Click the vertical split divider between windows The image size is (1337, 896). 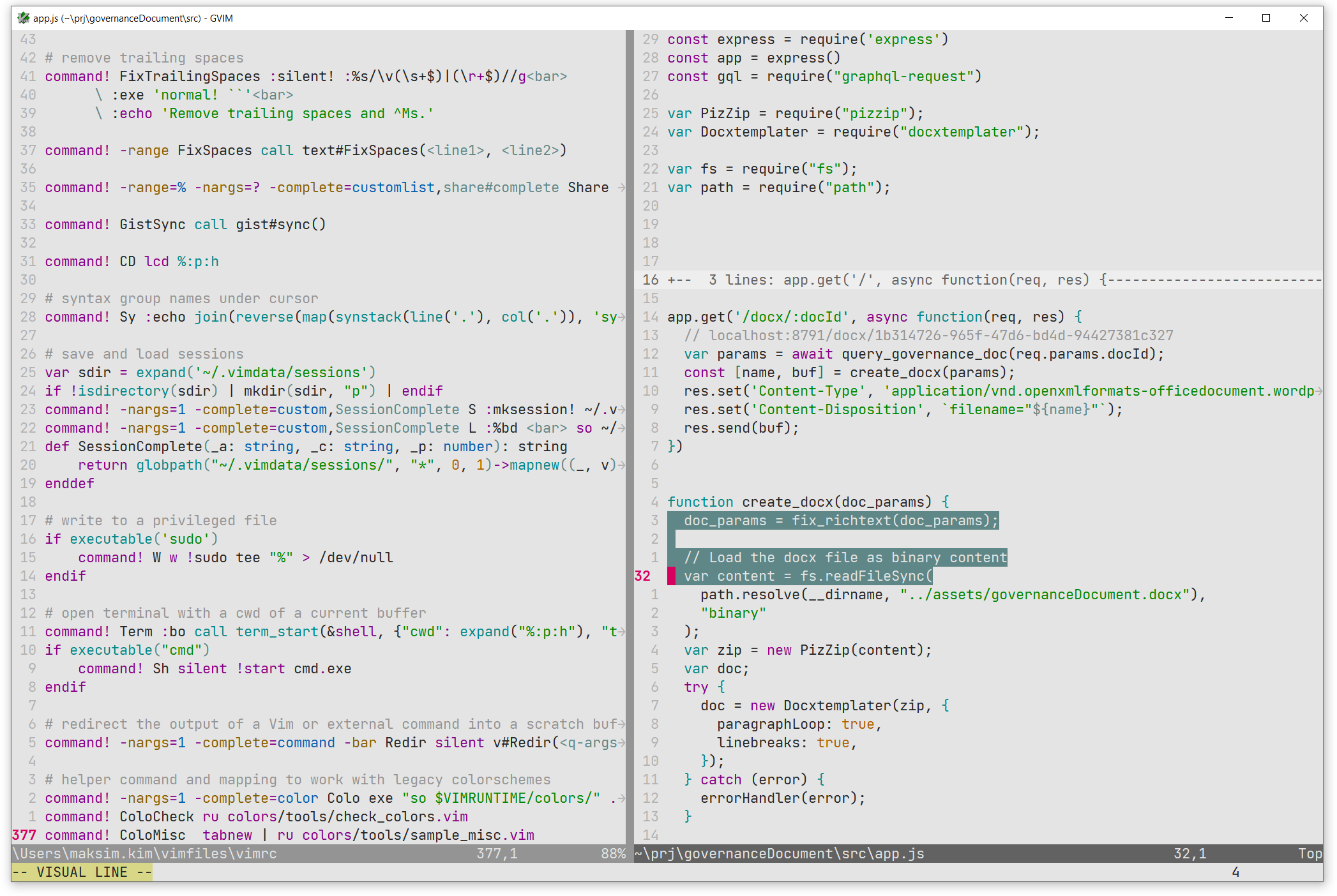click(x=628, y=447)
